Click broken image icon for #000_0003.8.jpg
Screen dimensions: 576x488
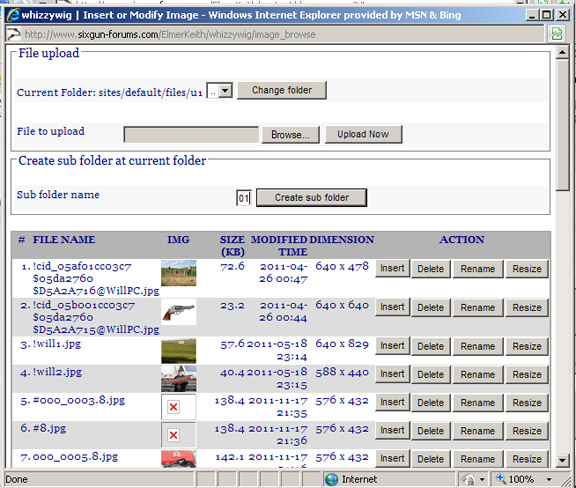(173, 407)
